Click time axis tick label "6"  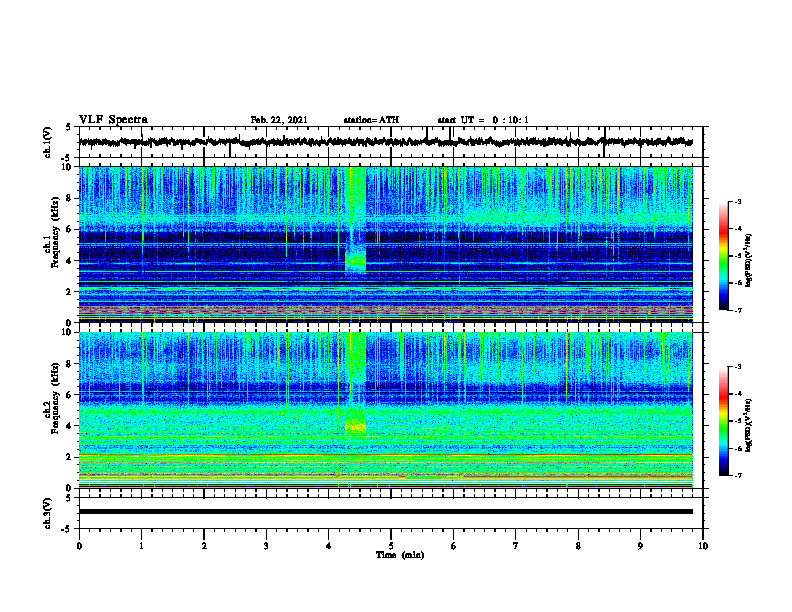pyautogui.click(x=454, y=546)
